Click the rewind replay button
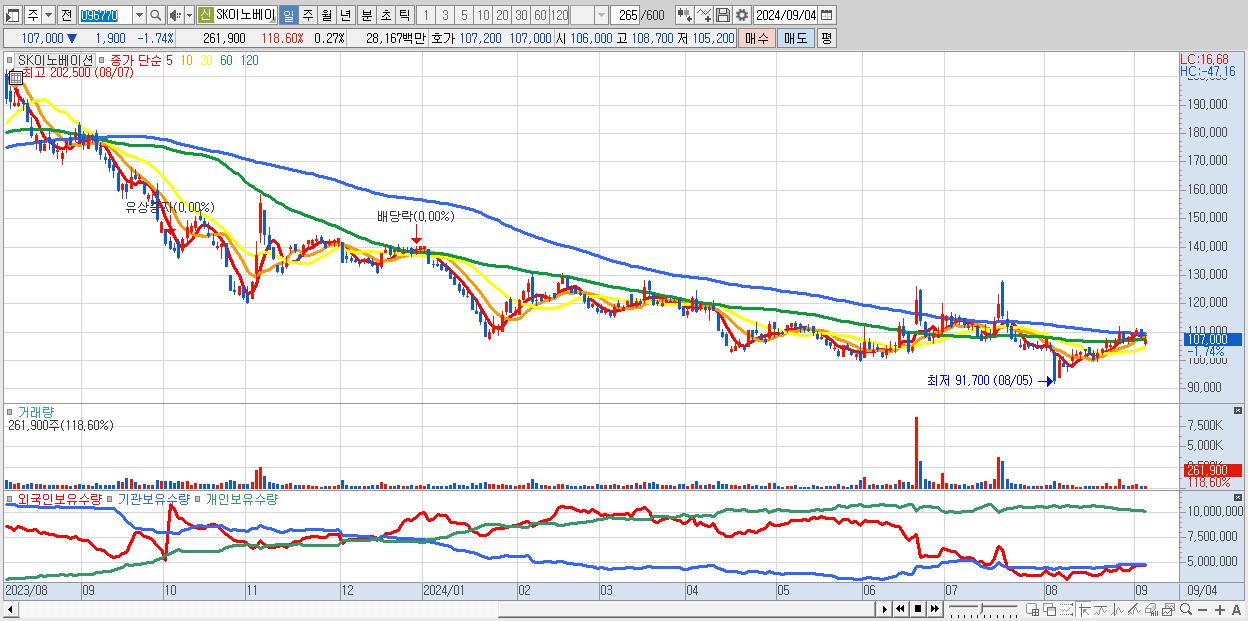 pyautogui.click(x=900, y=609)
